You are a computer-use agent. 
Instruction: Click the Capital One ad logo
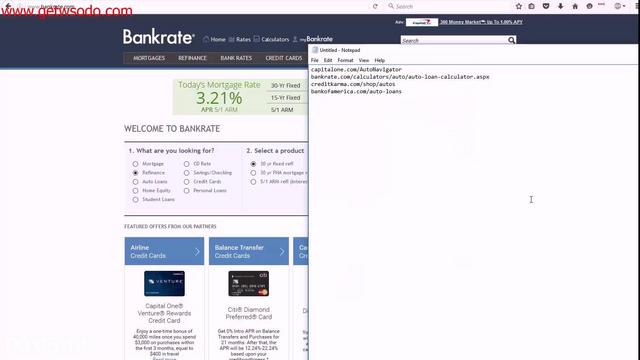click(422, 22)
